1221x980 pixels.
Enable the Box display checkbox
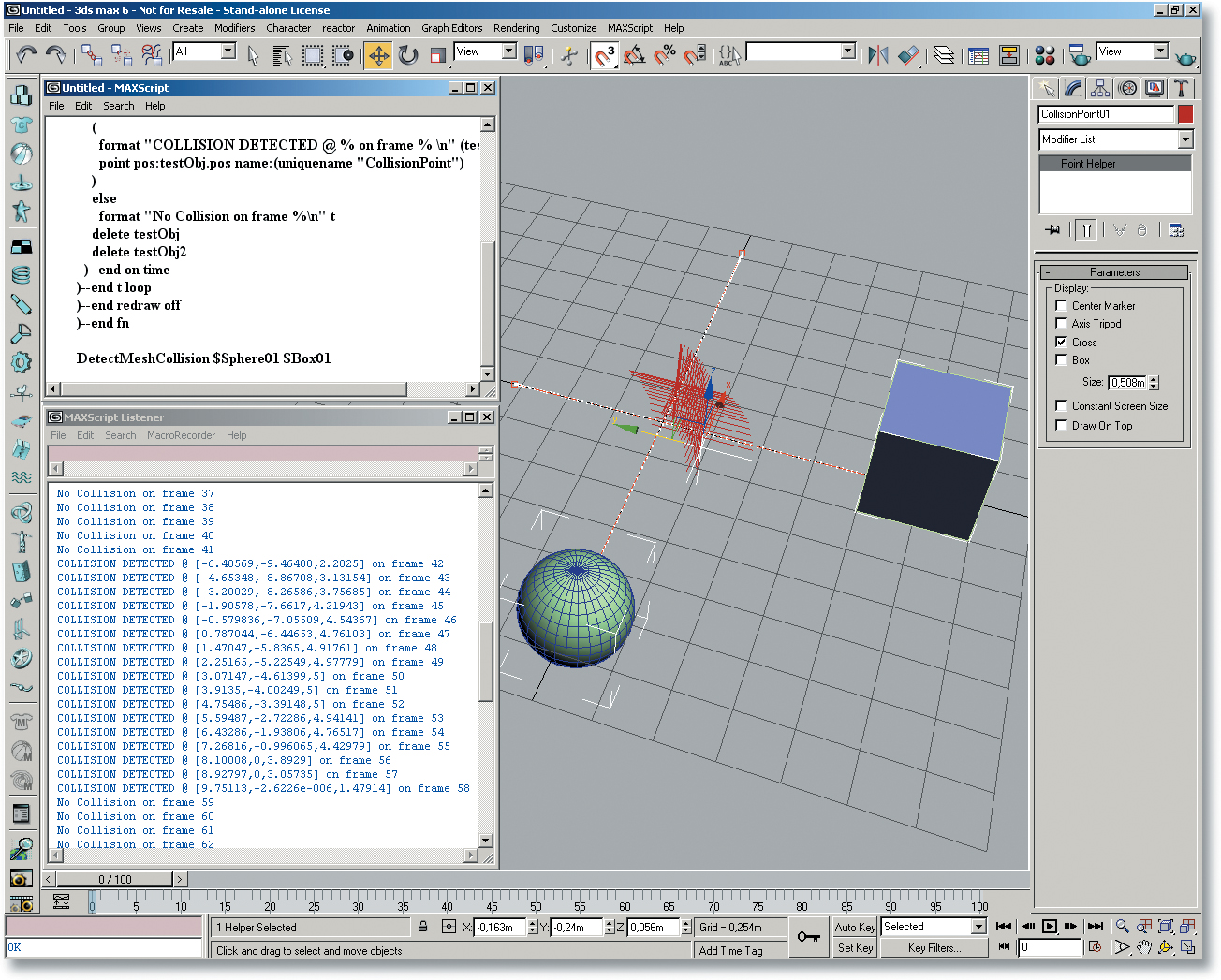[1061, 359]
